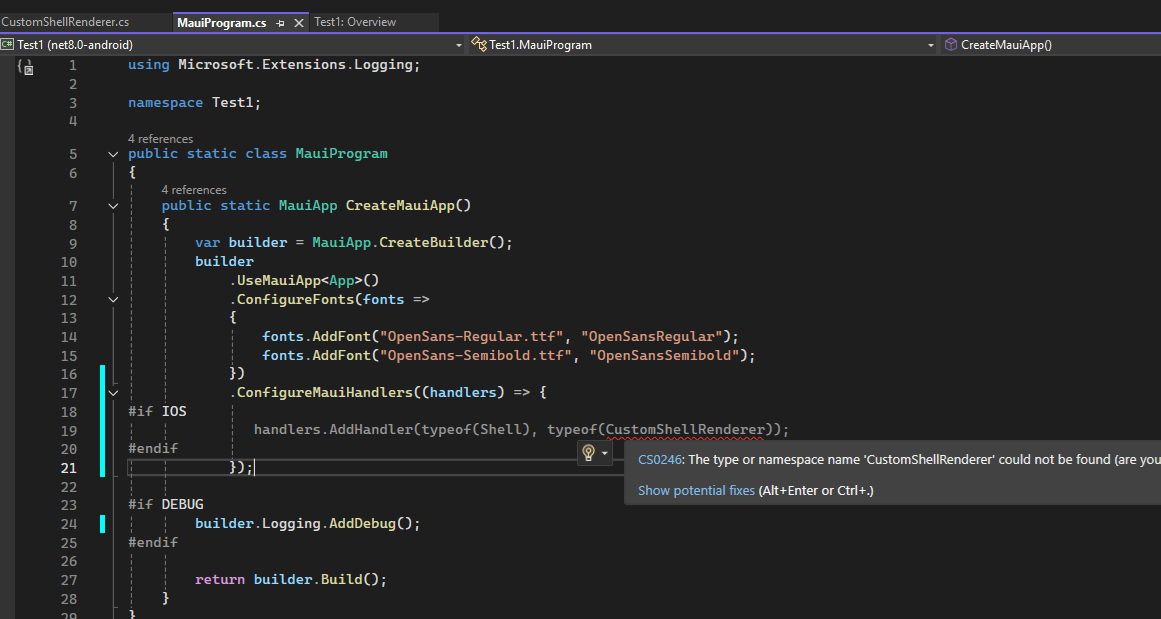The height and width of the screenshot is (619, 1161).
Task: Click 'namespace Test1;' on line 3
Action: click(x=195, y=102)
